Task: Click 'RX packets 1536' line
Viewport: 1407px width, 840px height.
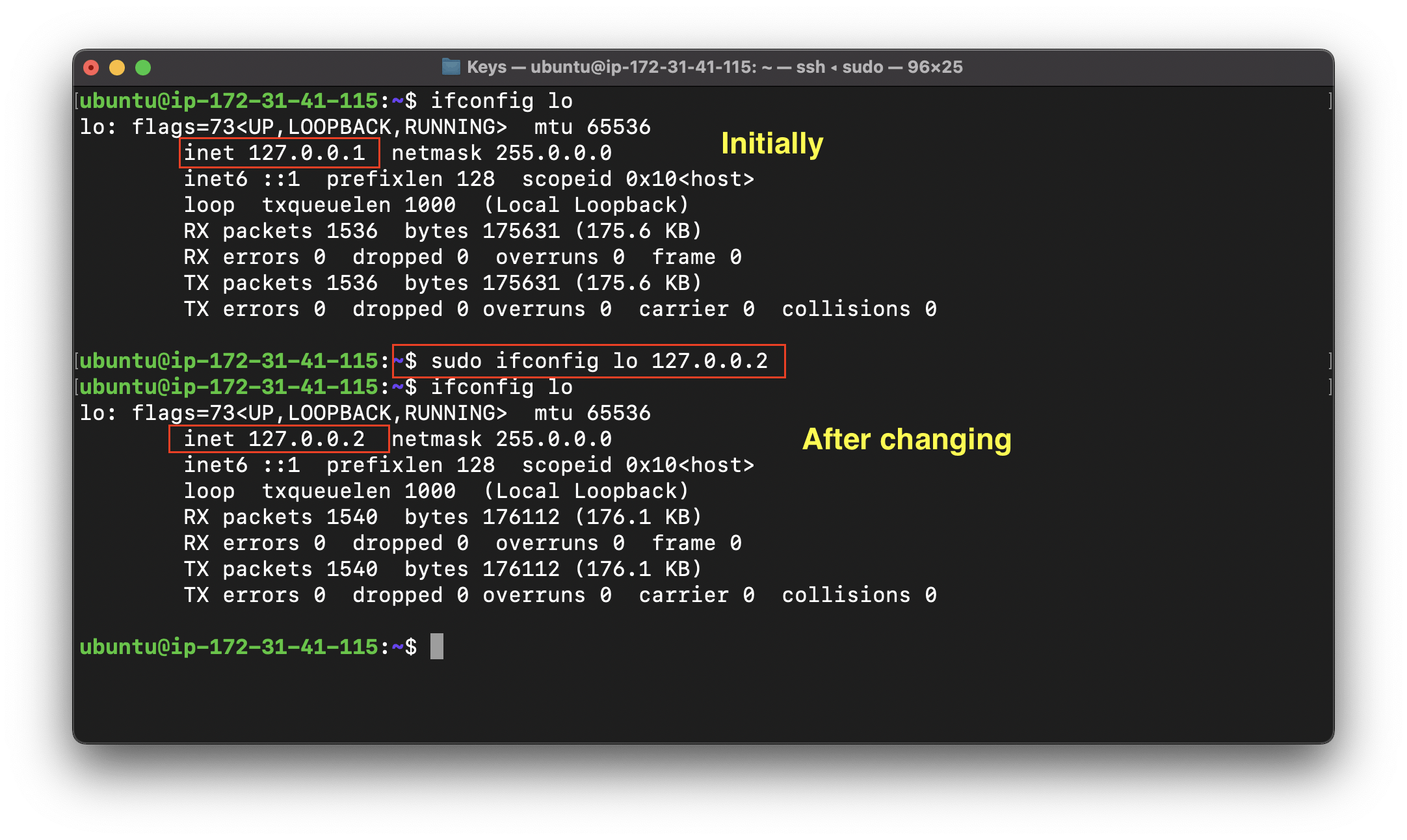Action: coord(443,231)
